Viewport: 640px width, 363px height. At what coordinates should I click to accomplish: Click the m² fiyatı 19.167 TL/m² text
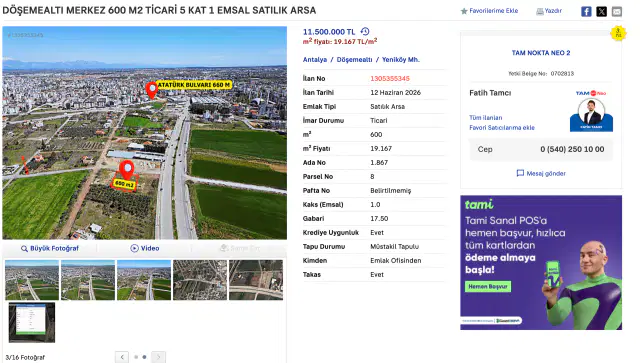tap(340, 41)
